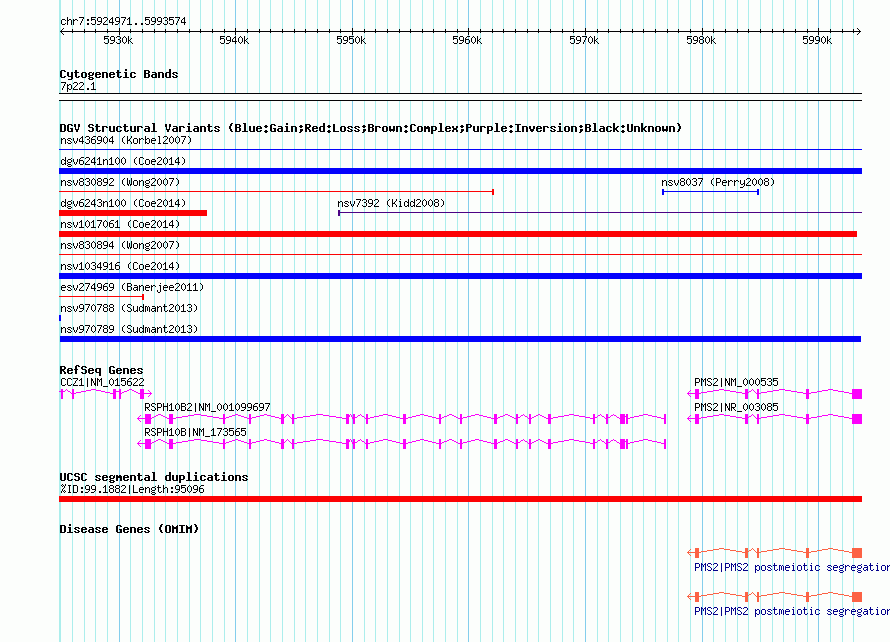Image resolution: width=890 pixels, height=642 pixels.
Task: Select variant nsv436904 (Korbel2007) label
Action: (126, 140)
